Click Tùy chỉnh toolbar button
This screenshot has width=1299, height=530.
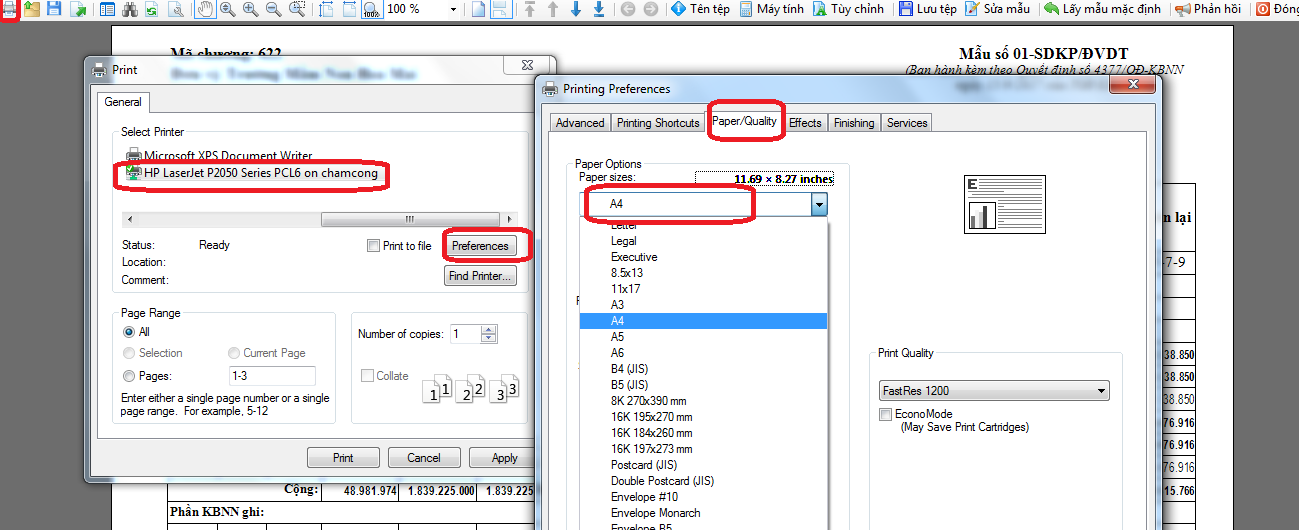(x=848, y=9)
